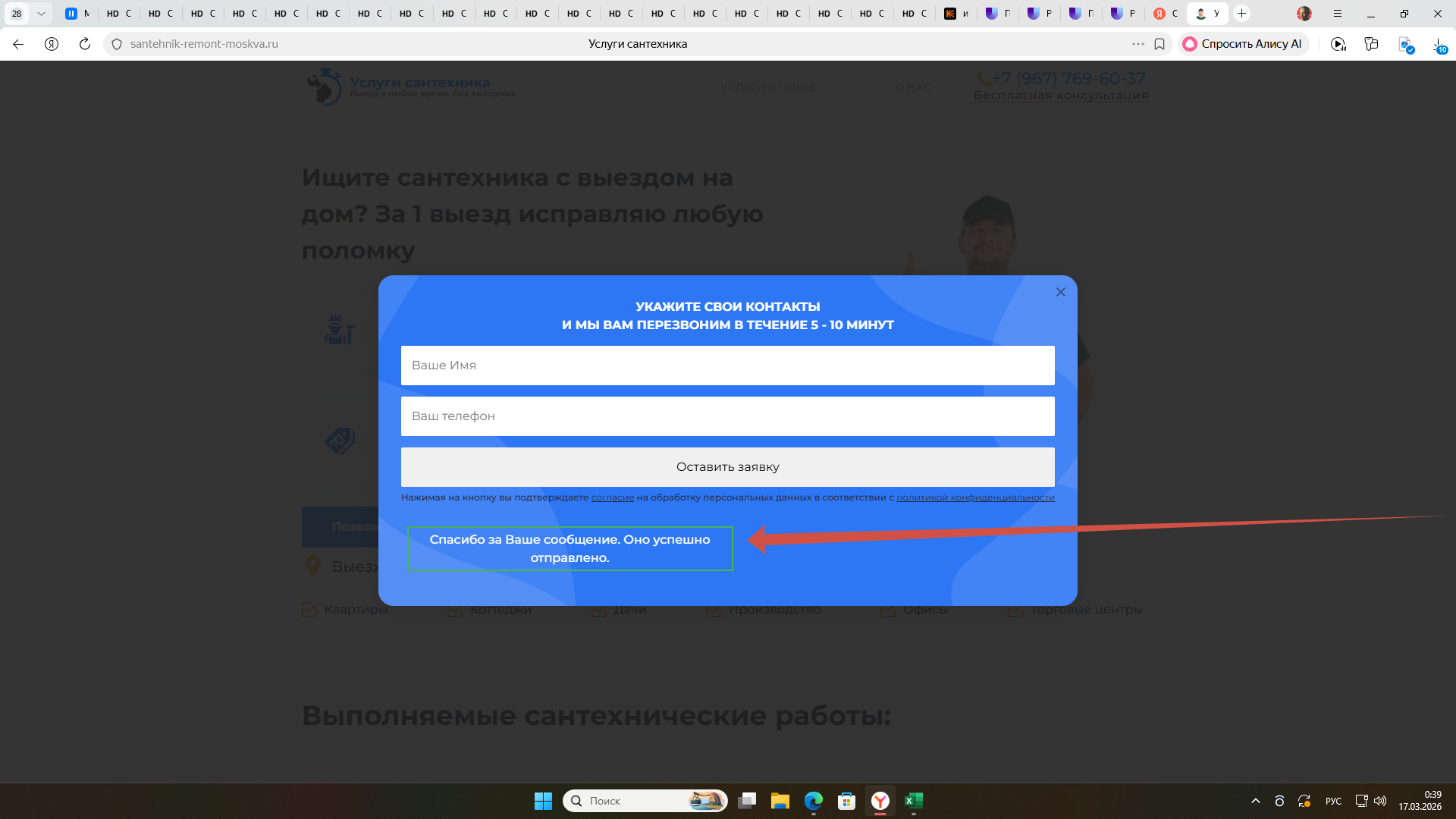
Task: Open политикой конфиденциальности link
Action: pos(975,497)
